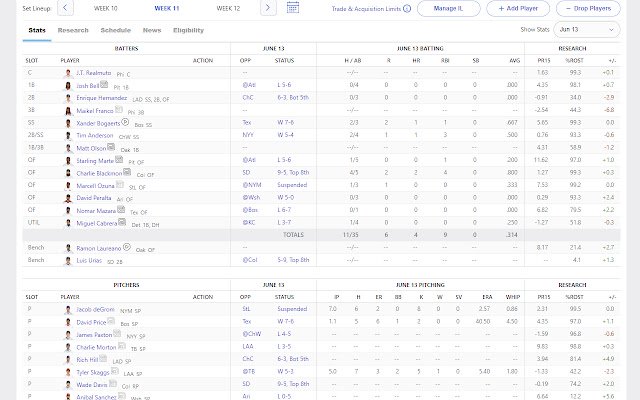View J.T. Realmuto player headshot
This screenshot has width=640, height=400.
point(68,73)
